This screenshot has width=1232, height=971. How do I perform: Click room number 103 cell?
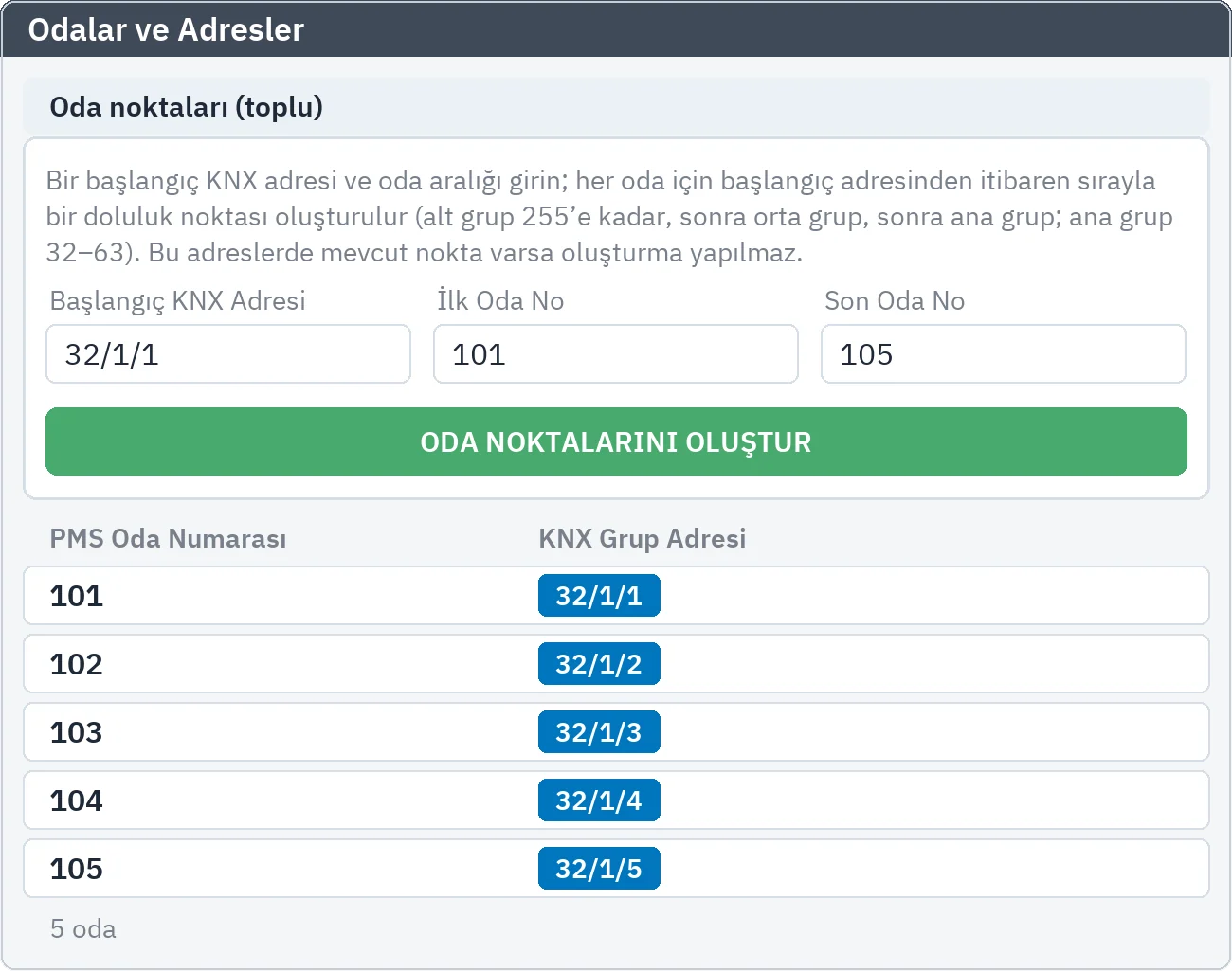tap(76, 732)
